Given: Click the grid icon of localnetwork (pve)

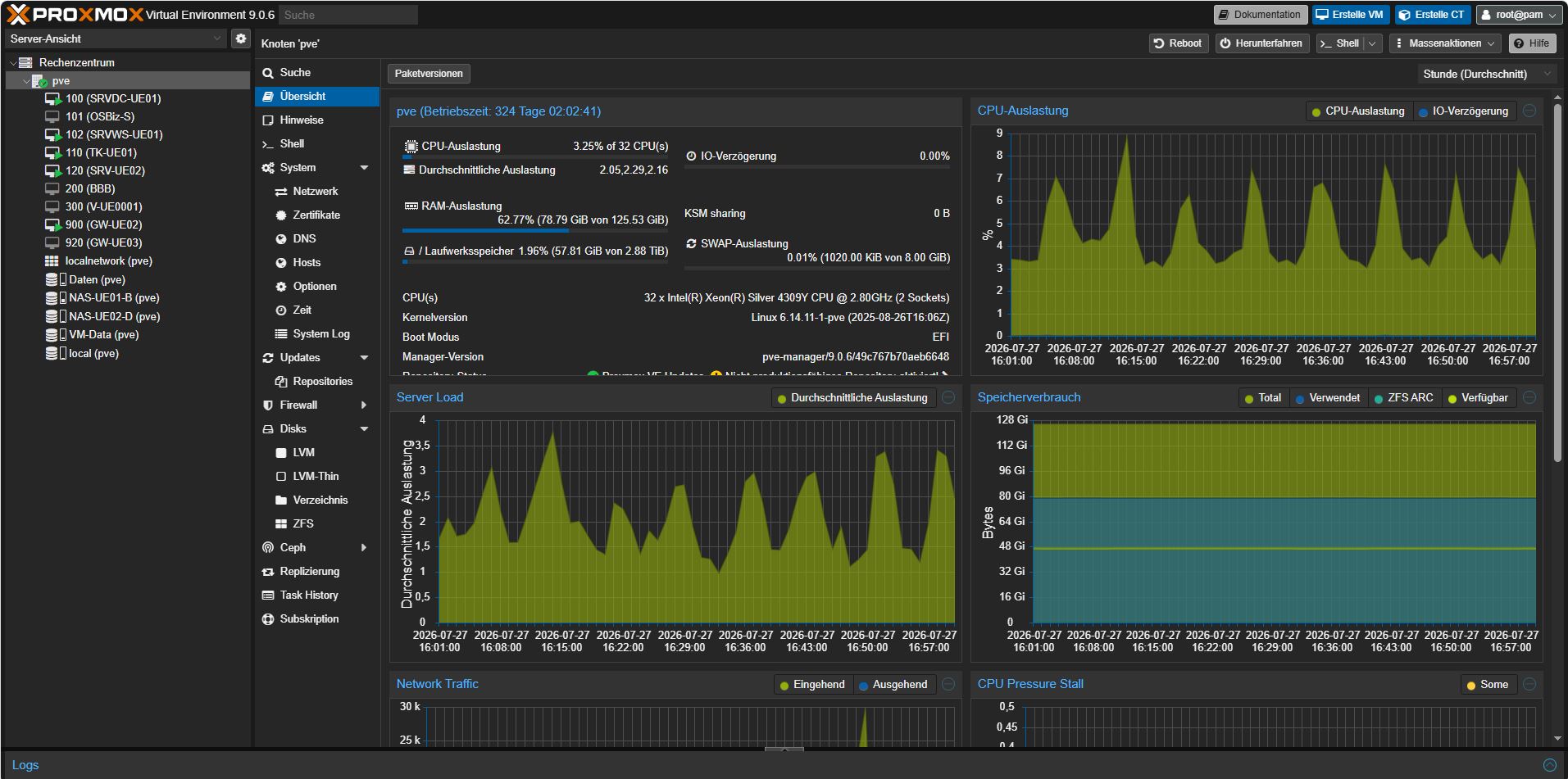Looking at the screenshot, I should (x=52, y=260).
